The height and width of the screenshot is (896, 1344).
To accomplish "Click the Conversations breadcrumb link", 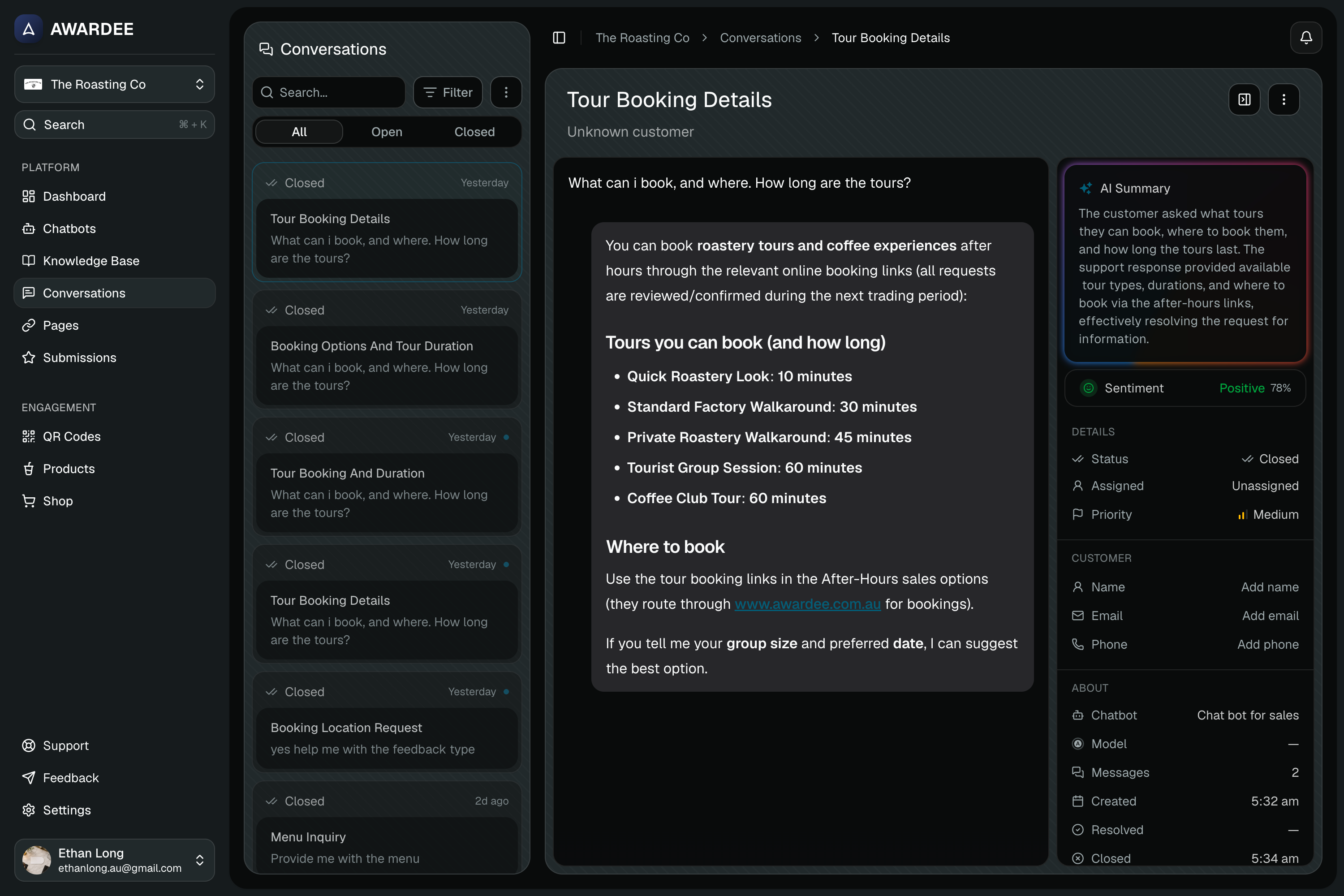I will pyautogui.click(x=760, y=38).
